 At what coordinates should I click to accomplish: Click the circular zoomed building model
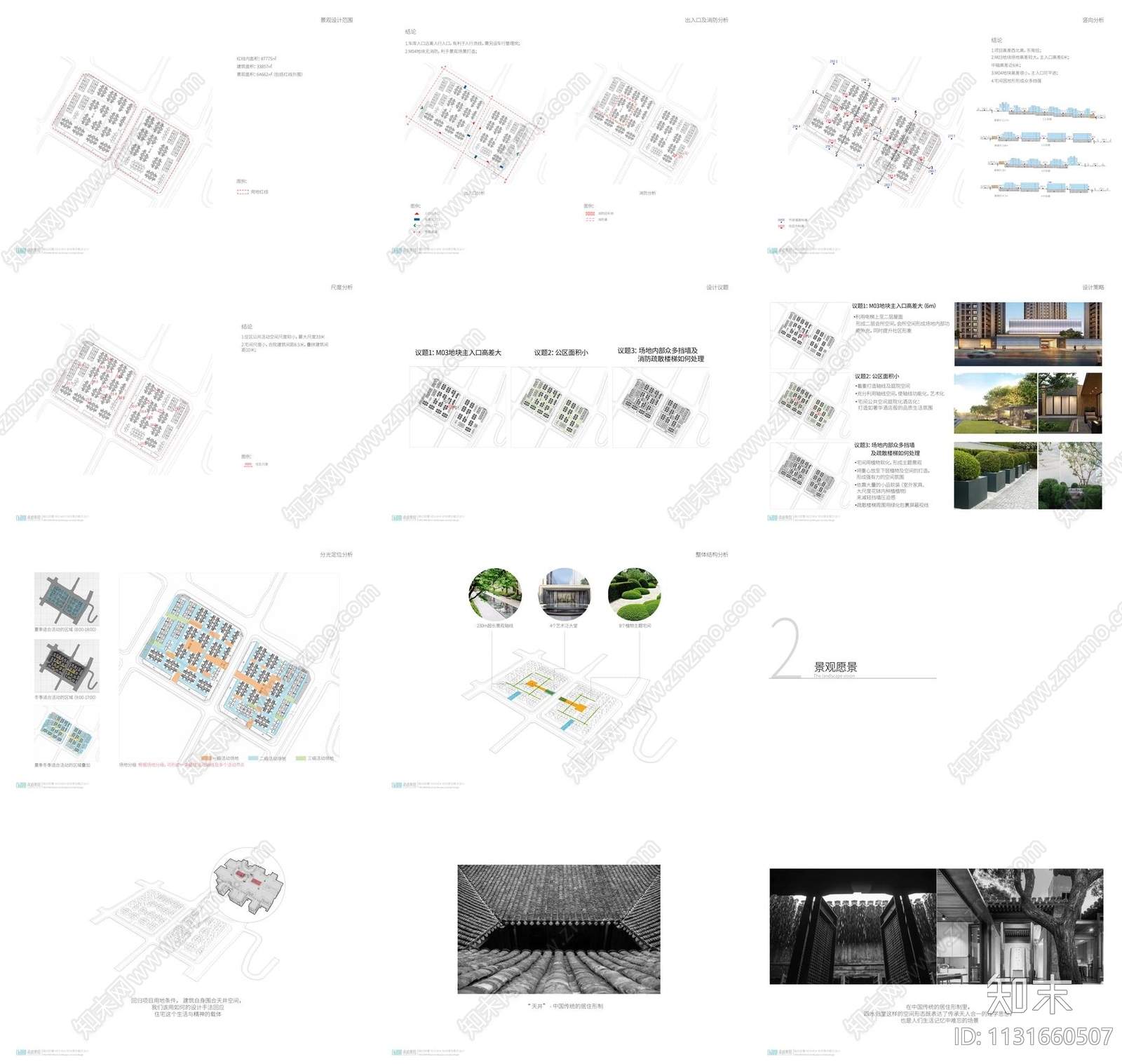(248, 882)
